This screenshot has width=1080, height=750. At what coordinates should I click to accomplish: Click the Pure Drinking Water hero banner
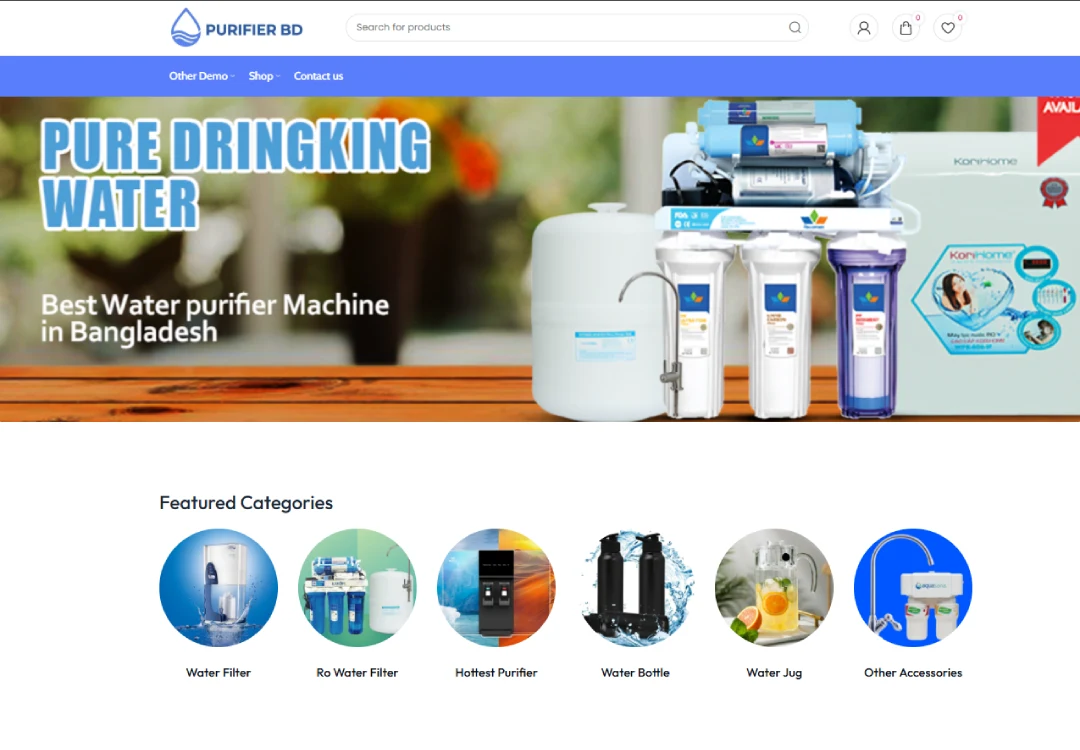540,259
